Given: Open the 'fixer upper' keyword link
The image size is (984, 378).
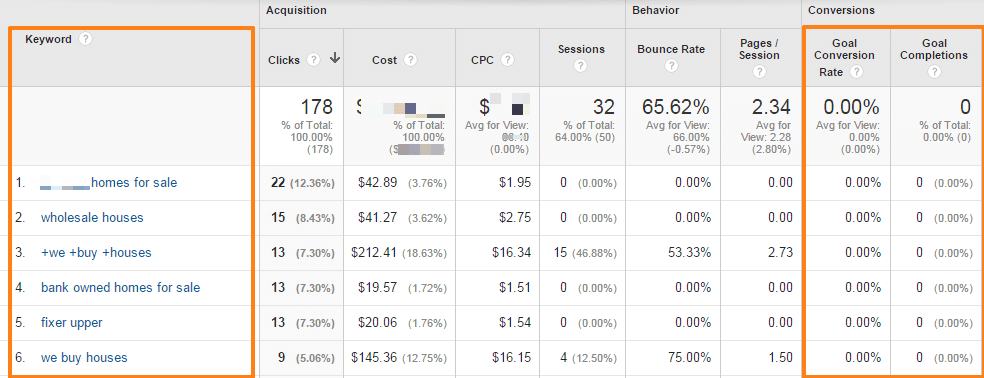Looking at the screenshot, I should tap(72, 323).
